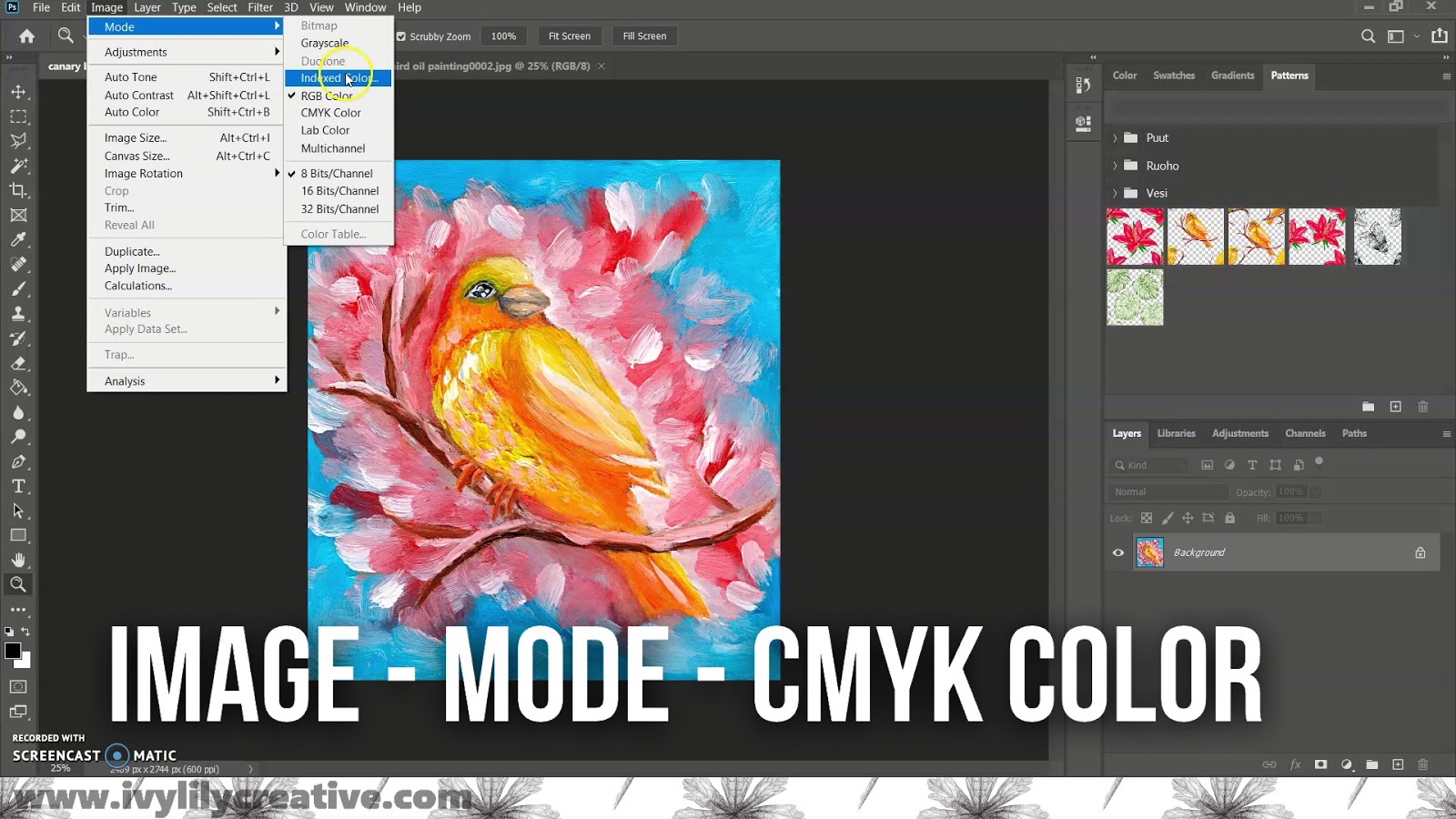The image size is (1456, 819).
Task: Select the green leaf pattern thumbnail
Action: (1135, 297)
